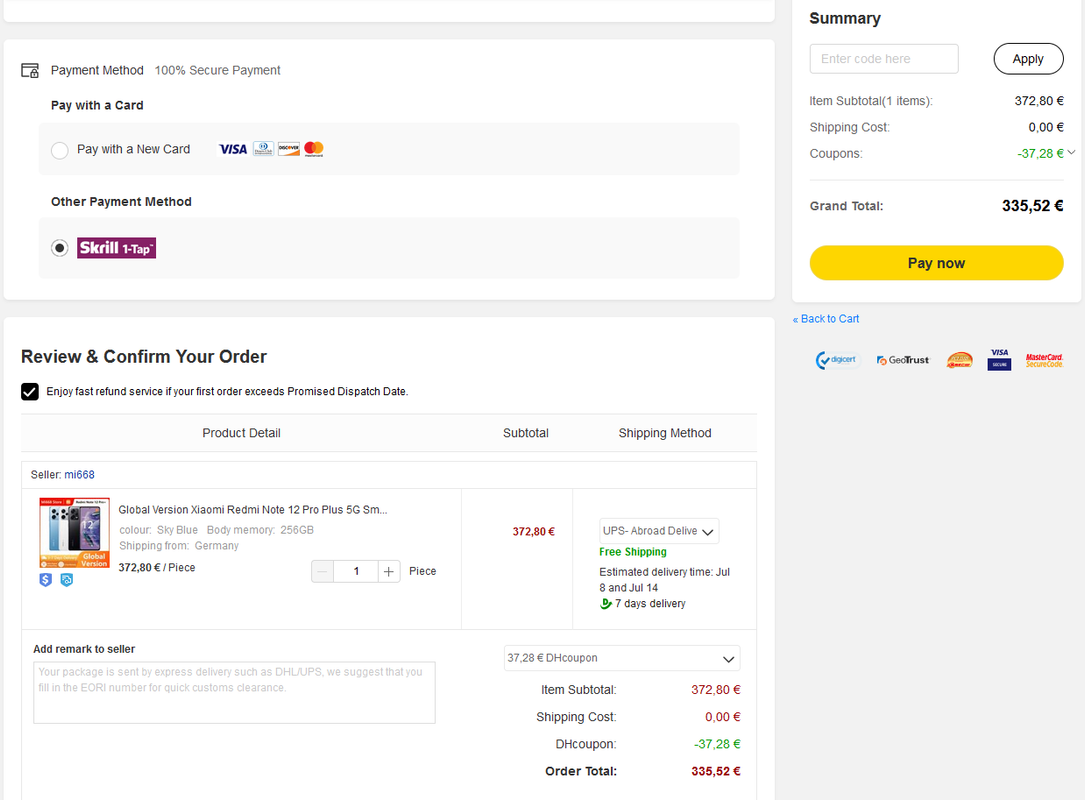This screenshot has height=800, width=1085.
Task: Select the Skrill 1-Tap radio button
Action: tap(60, 248)
